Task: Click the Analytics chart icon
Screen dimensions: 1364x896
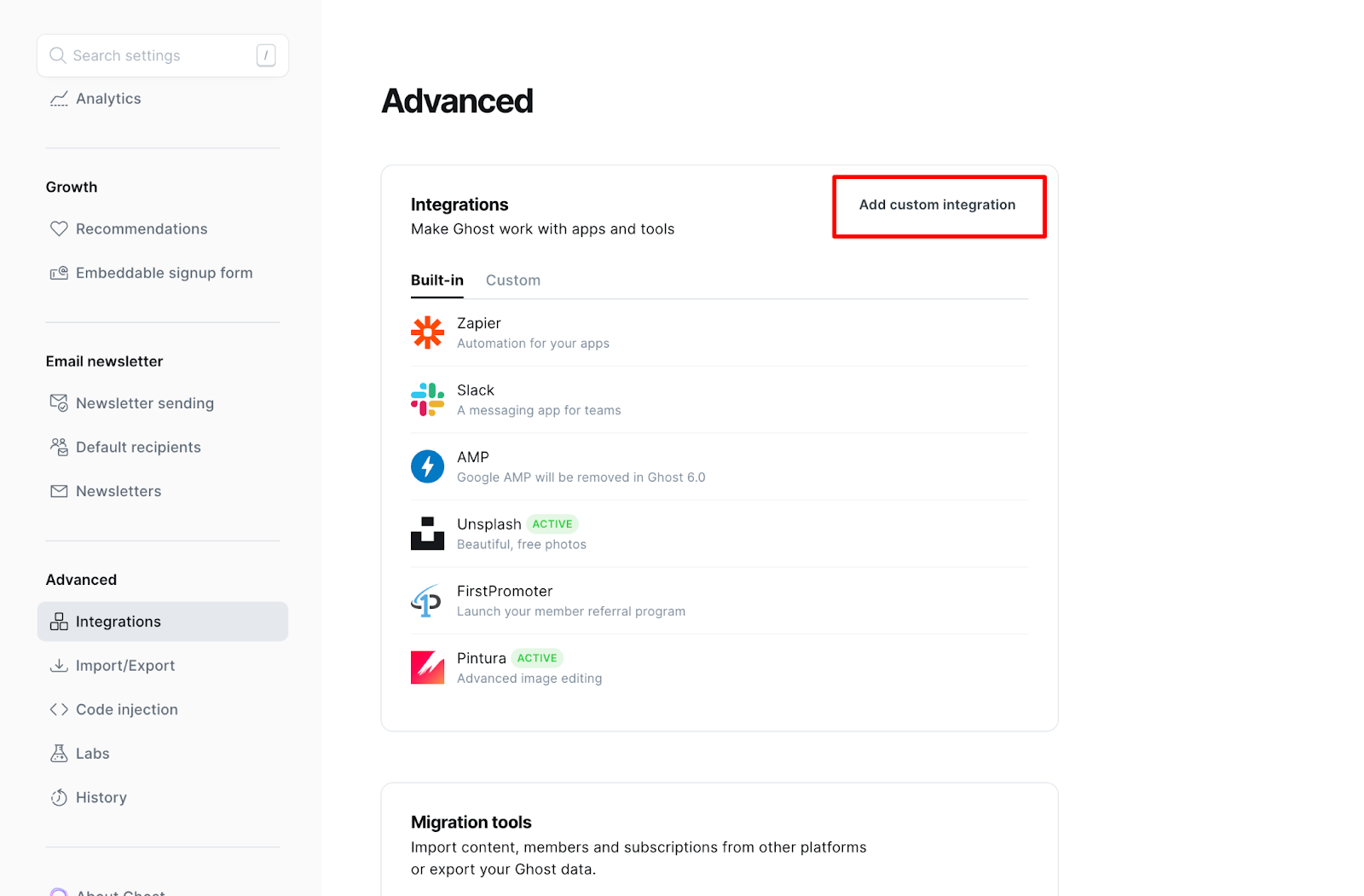Action: click(x=59, y=99)
